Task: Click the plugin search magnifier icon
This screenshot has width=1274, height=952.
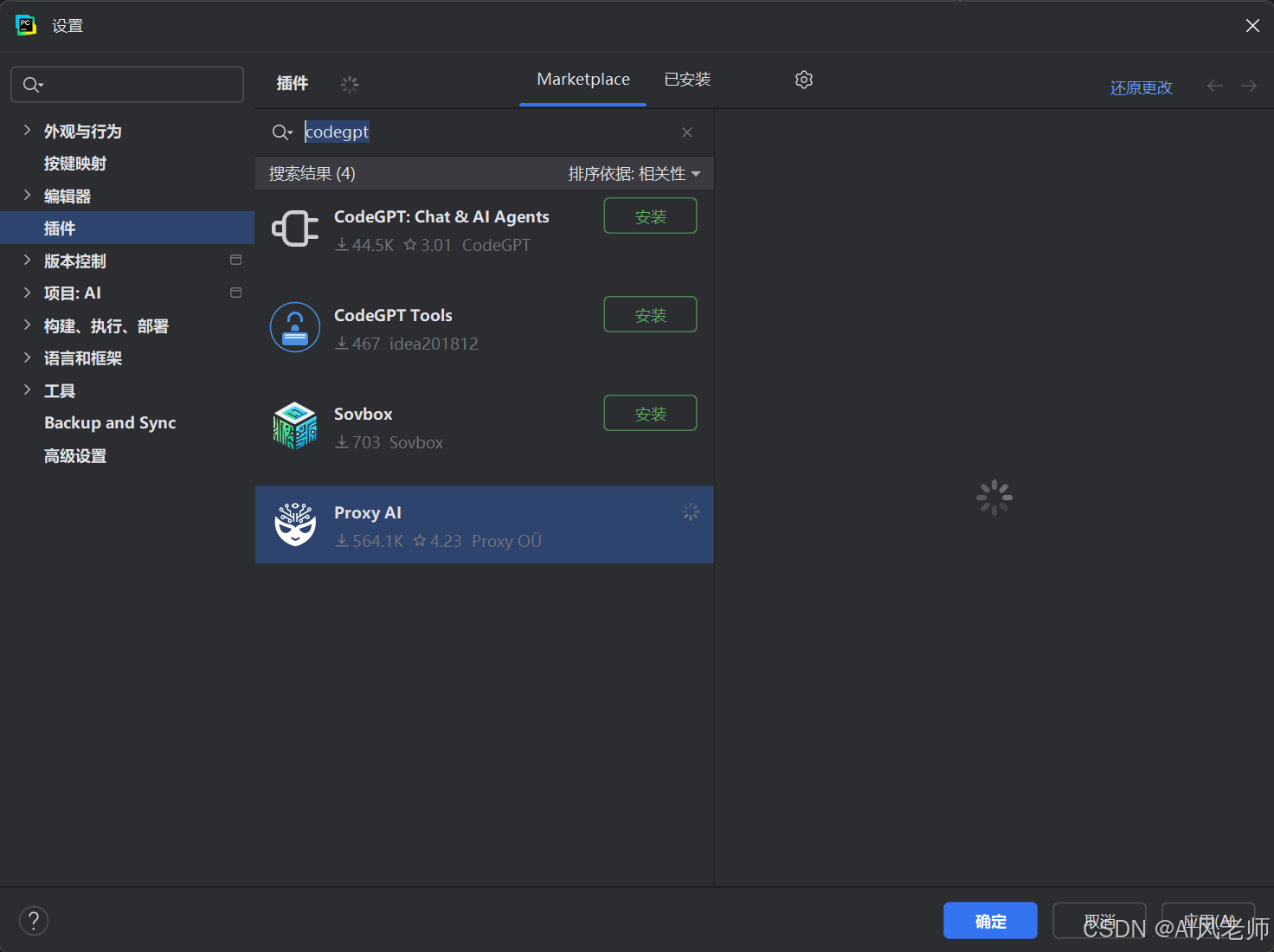Action: click(x=282, y=132)
